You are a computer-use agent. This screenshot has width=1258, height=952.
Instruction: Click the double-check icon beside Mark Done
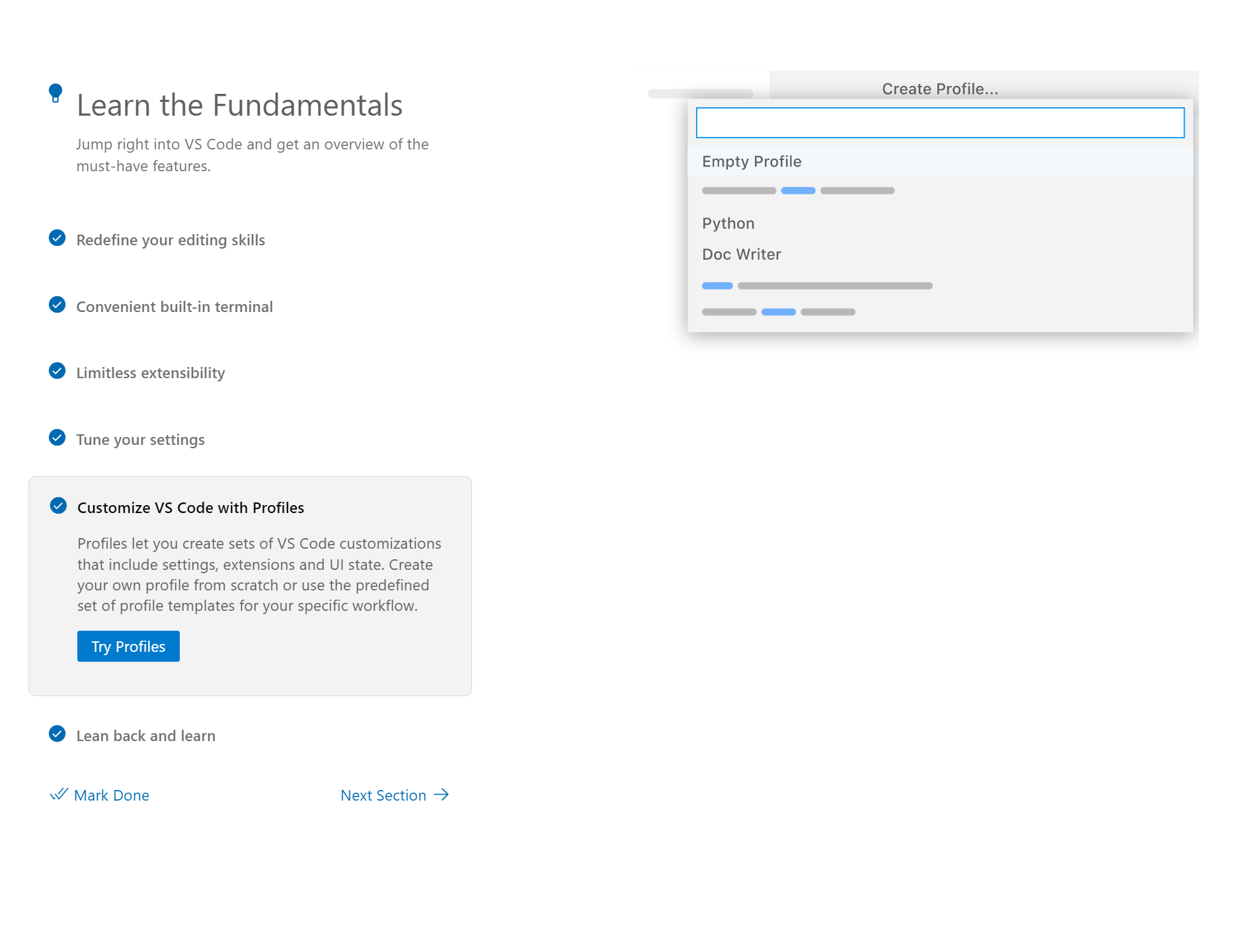(x=59, y=795)
